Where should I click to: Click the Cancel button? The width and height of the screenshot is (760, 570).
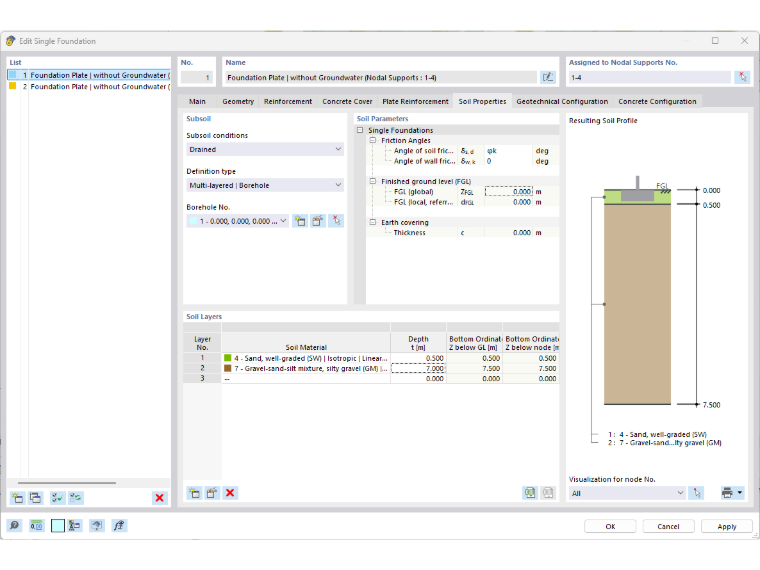668,526
